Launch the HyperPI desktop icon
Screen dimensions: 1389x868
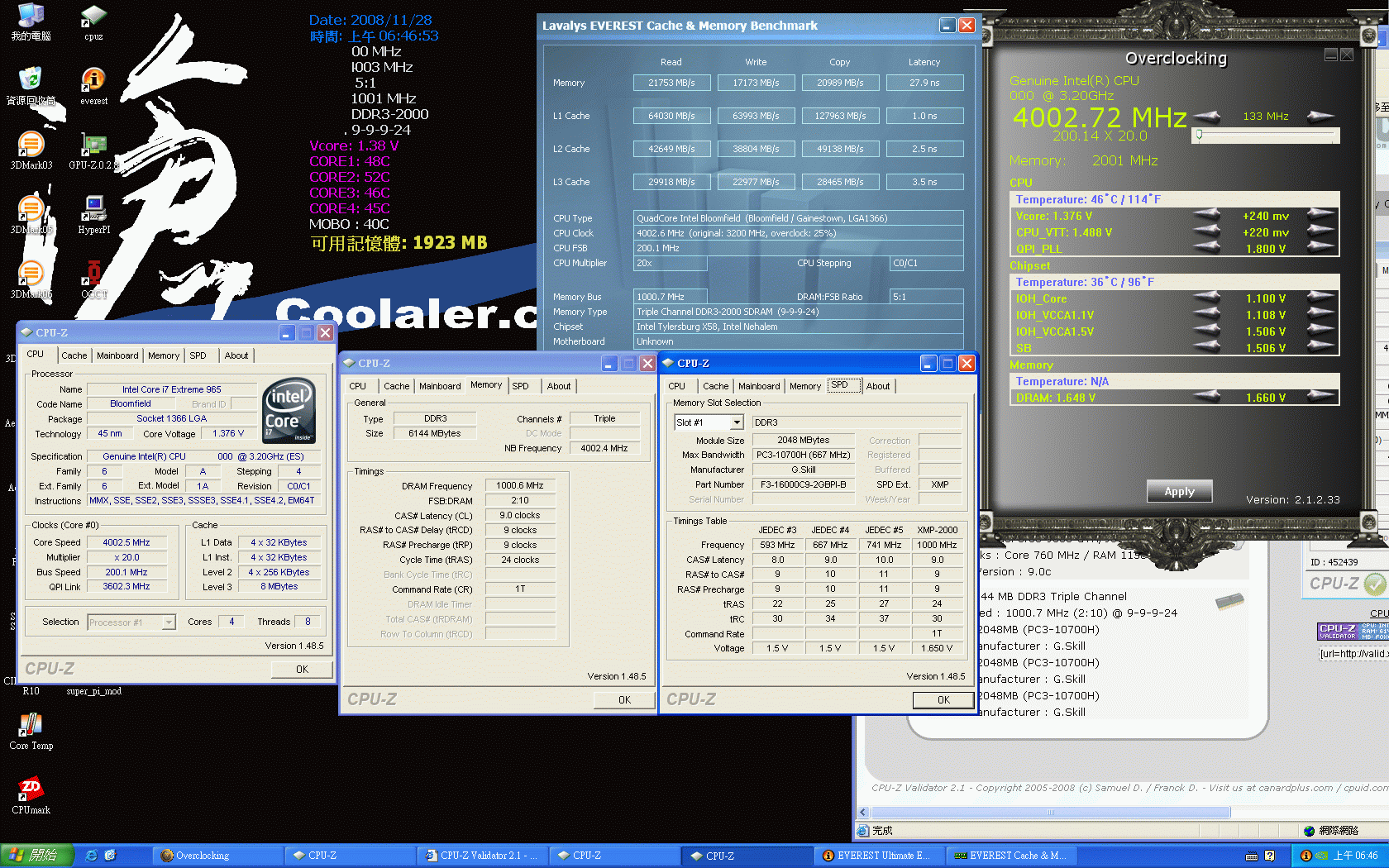click(x=93, y=215)
